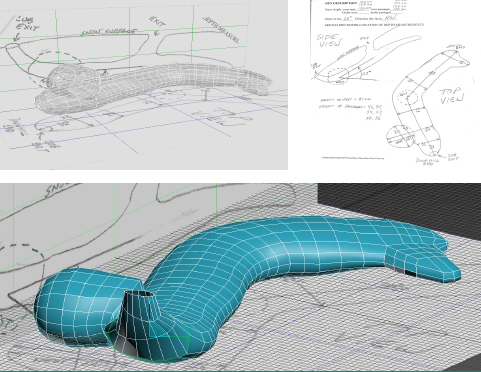Click the handwritten SIDE VIEW label
Screen dimensions: 481x372
coord(328,41)
